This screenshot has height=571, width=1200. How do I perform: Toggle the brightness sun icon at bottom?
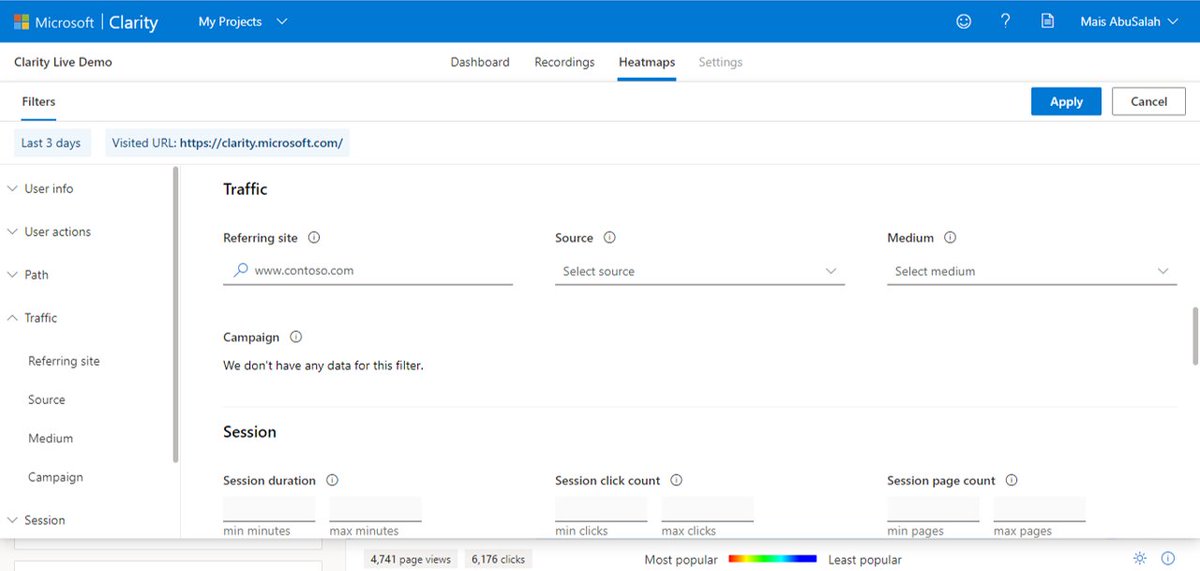[1140, 558]
